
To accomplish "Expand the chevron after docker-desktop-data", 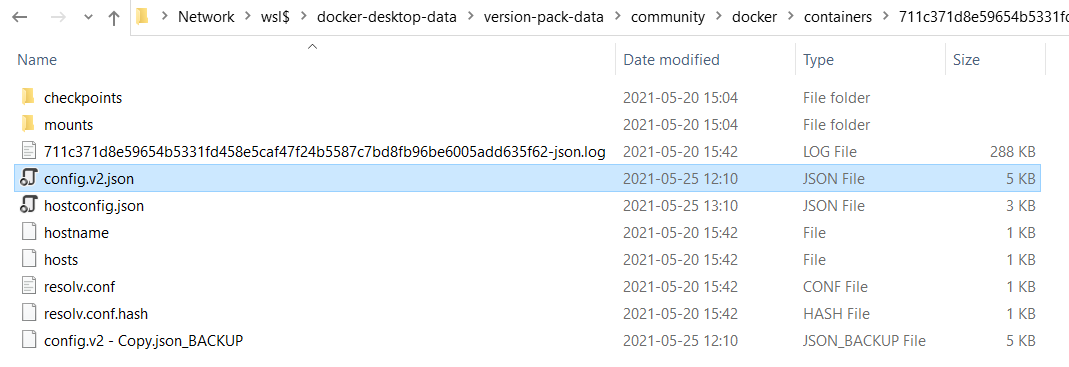I will coord(470,18).
